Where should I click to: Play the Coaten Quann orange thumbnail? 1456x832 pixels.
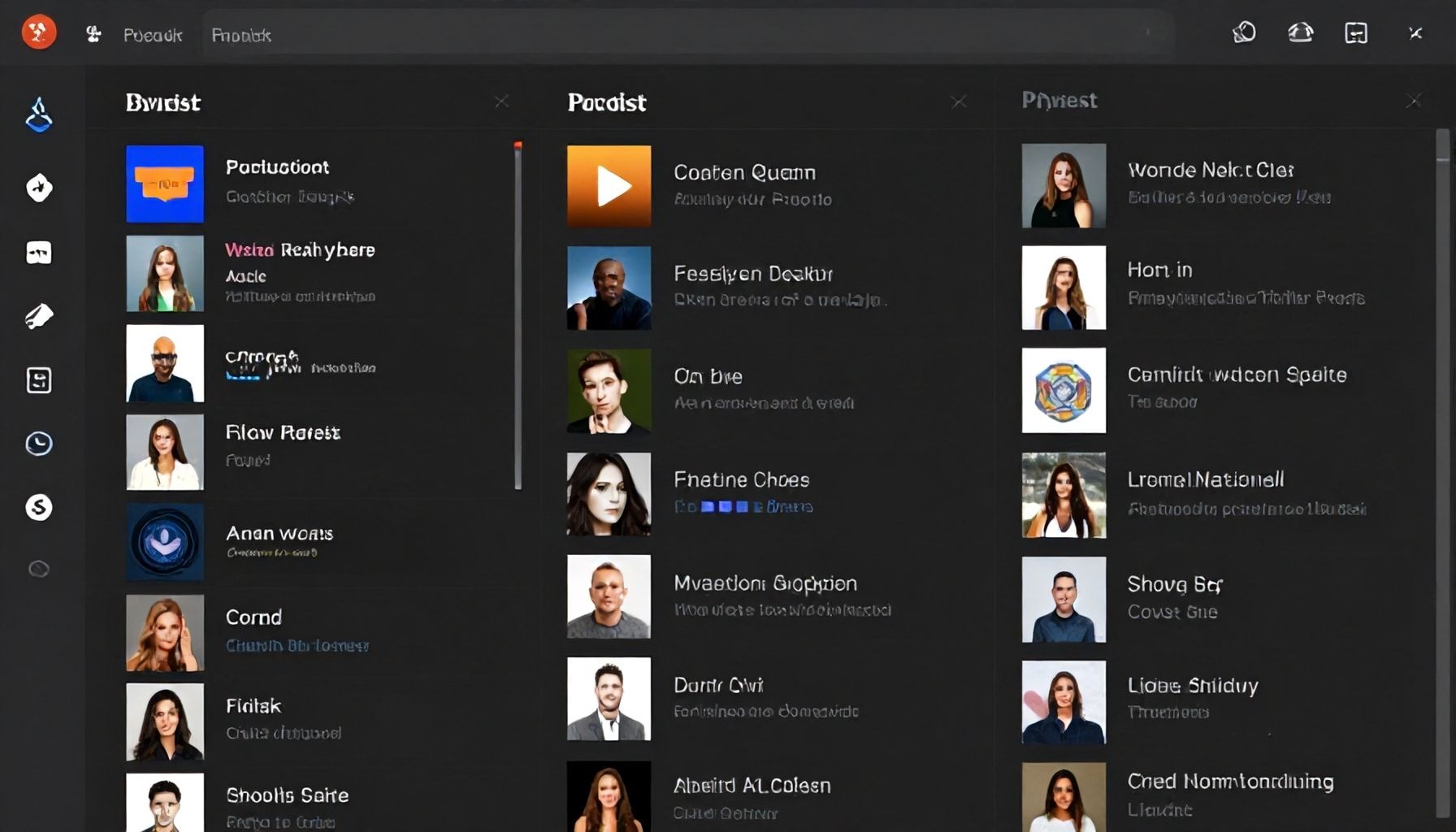[x=609, y=186]
